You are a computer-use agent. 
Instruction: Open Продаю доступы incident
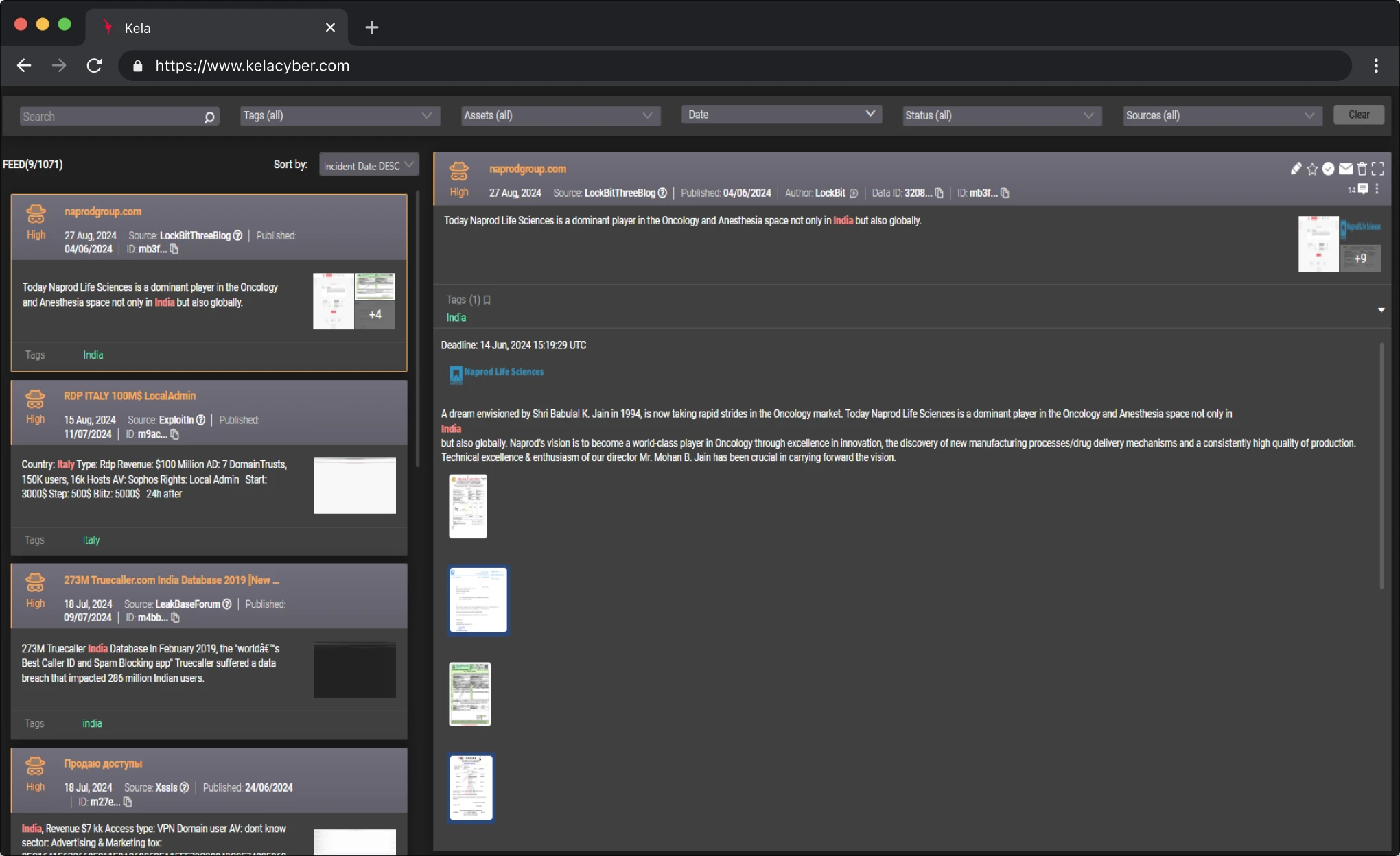point(103,763)
